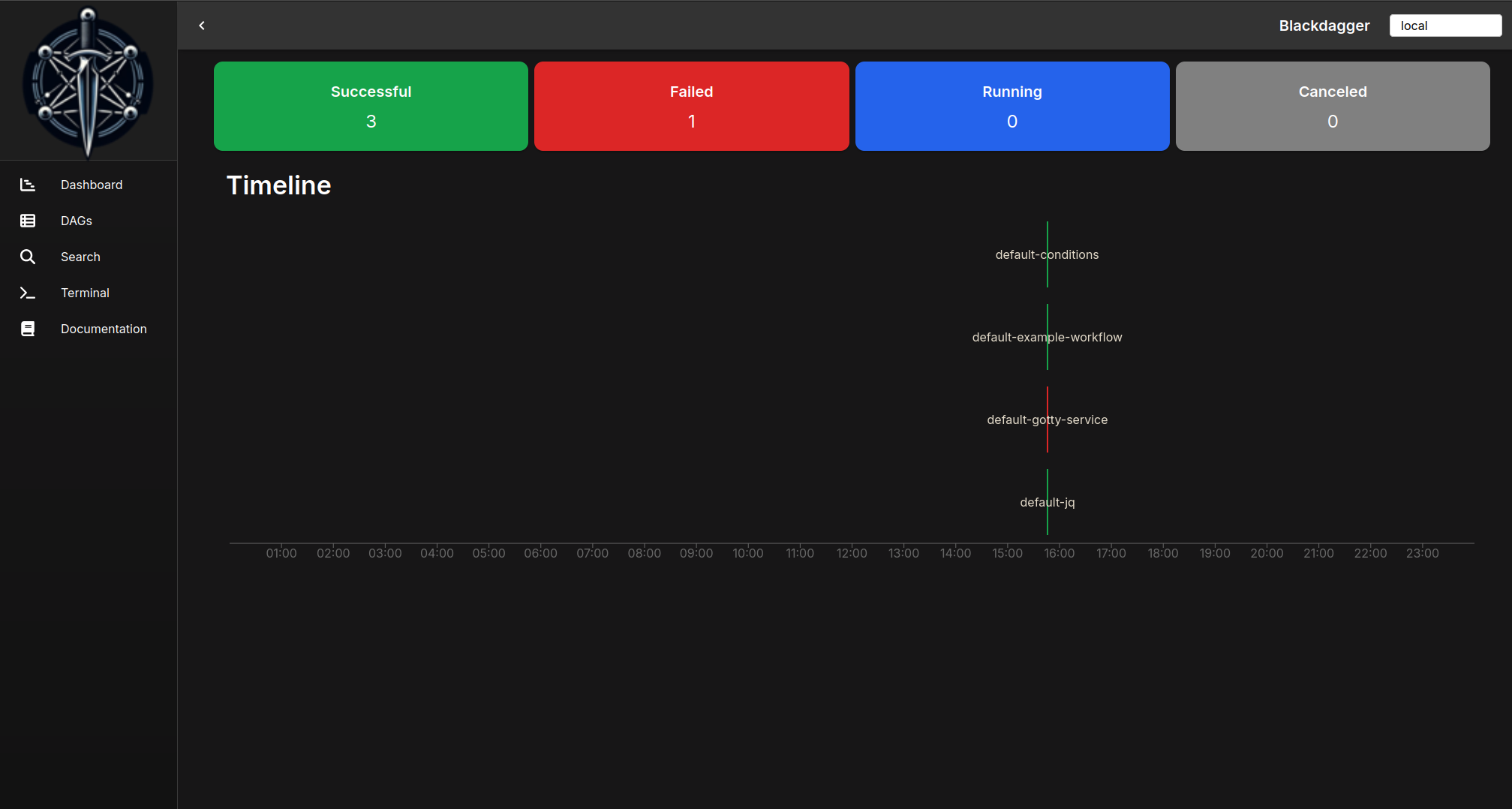Open the Search page

pos(89,257)
